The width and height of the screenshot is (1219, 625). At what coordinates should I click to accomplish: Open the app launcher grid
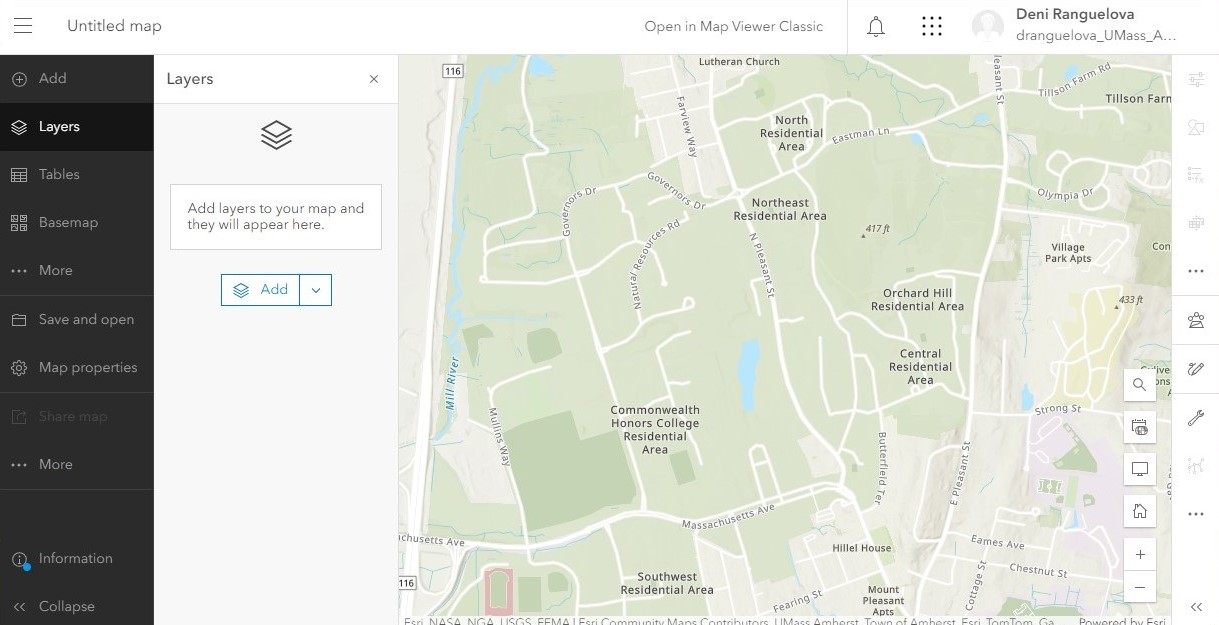click(x=932, y=27)
